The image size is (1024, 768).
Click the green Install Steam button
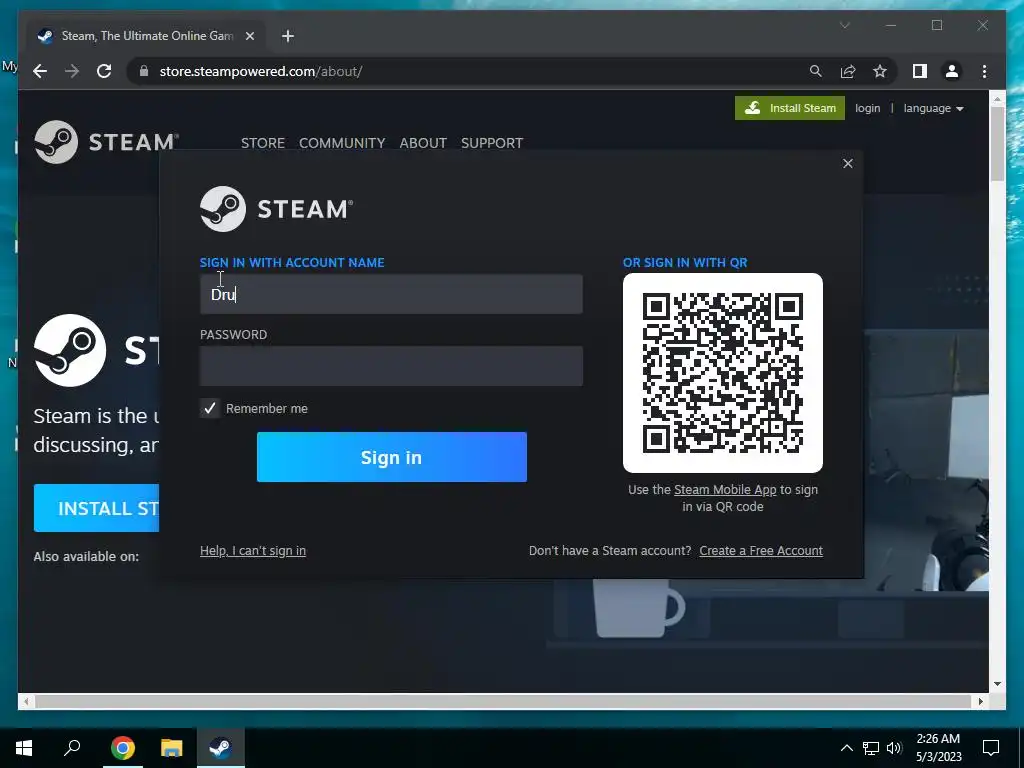pos(790,108)
